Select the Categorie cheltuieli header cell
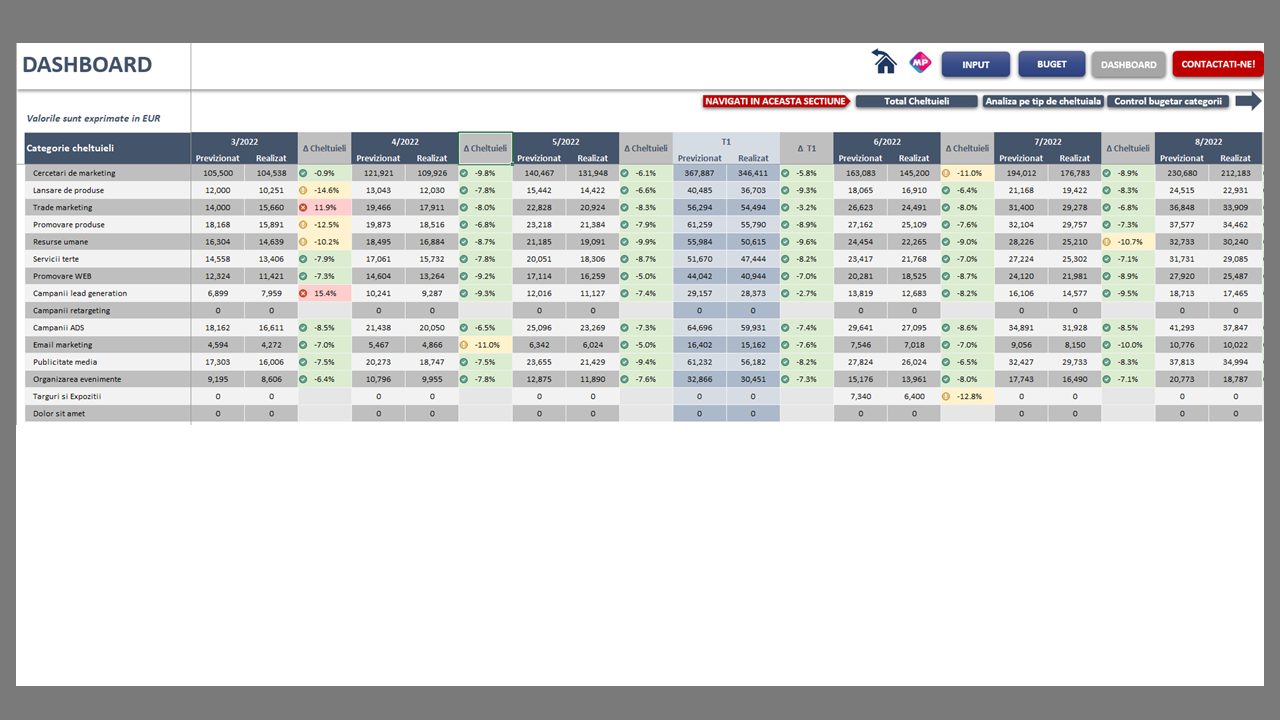Screen dimensions: 1280x720 pyautogui.click(x=104, y=149)
